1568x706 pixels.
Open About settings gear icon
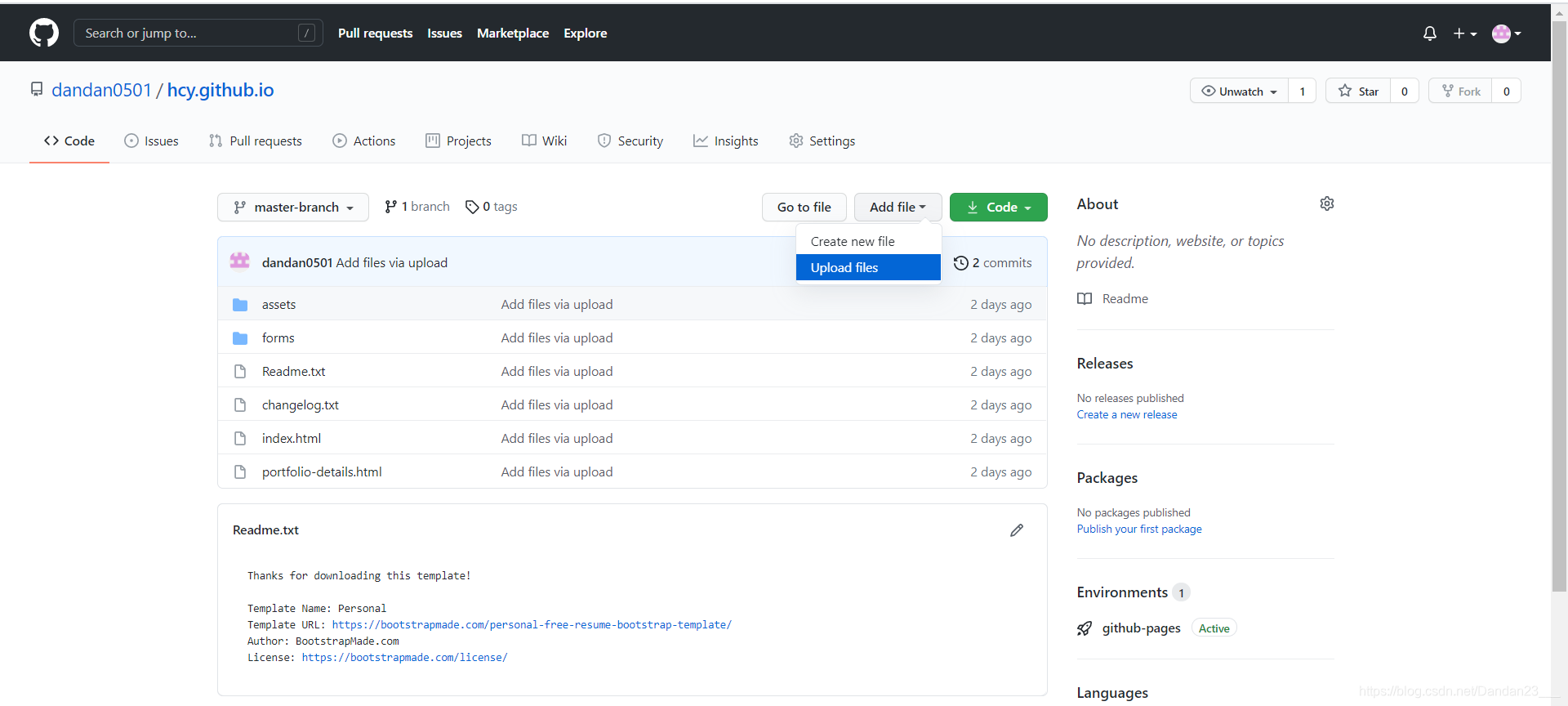pos(1327,203)
